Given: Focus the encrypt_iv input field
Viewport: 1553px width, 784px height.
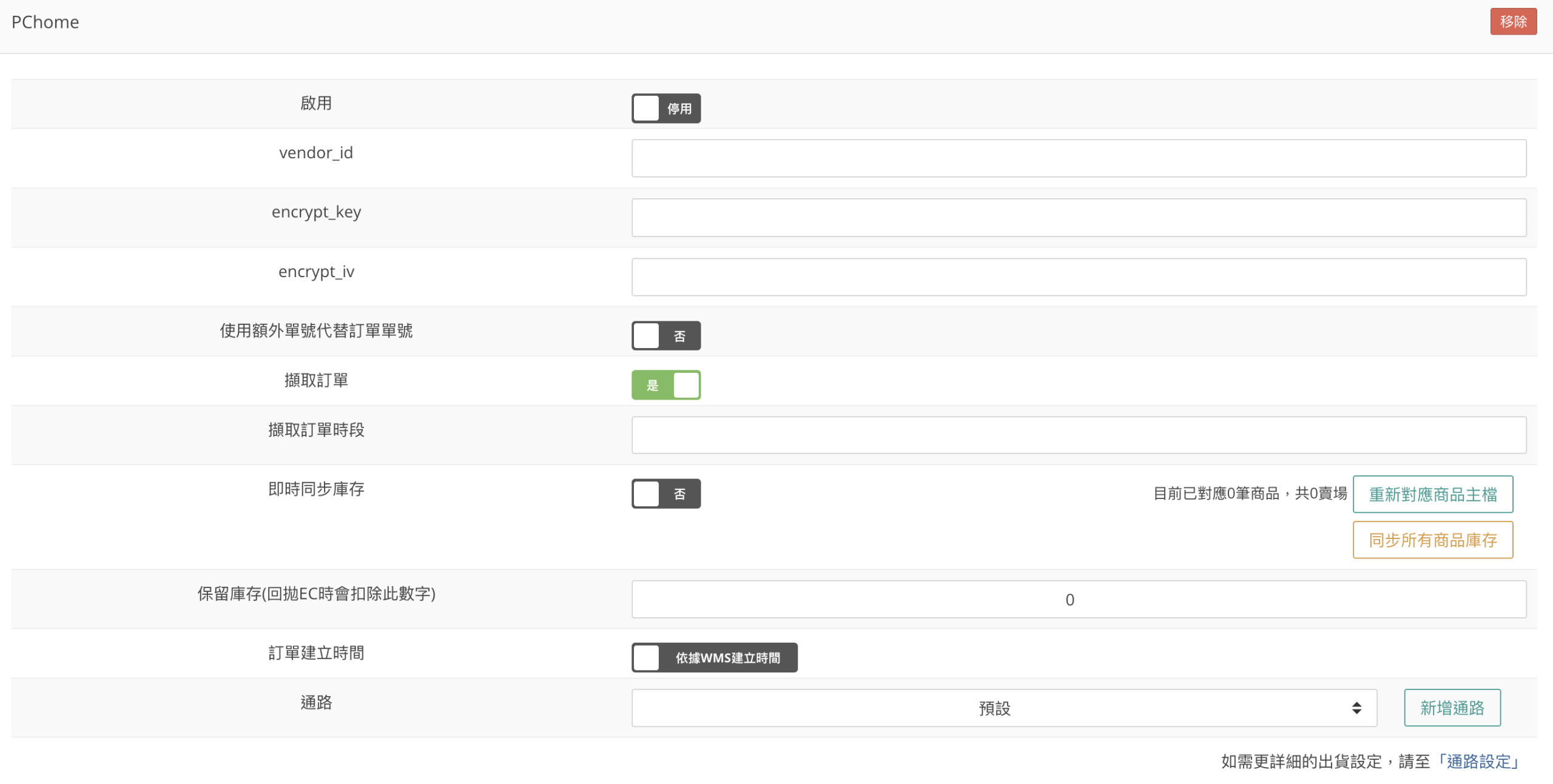Looking at the screenshot, I should point(1078,277).
